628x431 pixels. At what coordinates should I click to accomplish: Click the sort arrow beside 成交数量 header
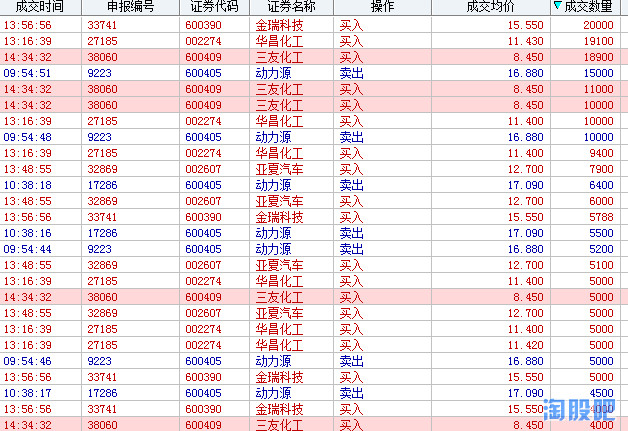tap(557, 5)
